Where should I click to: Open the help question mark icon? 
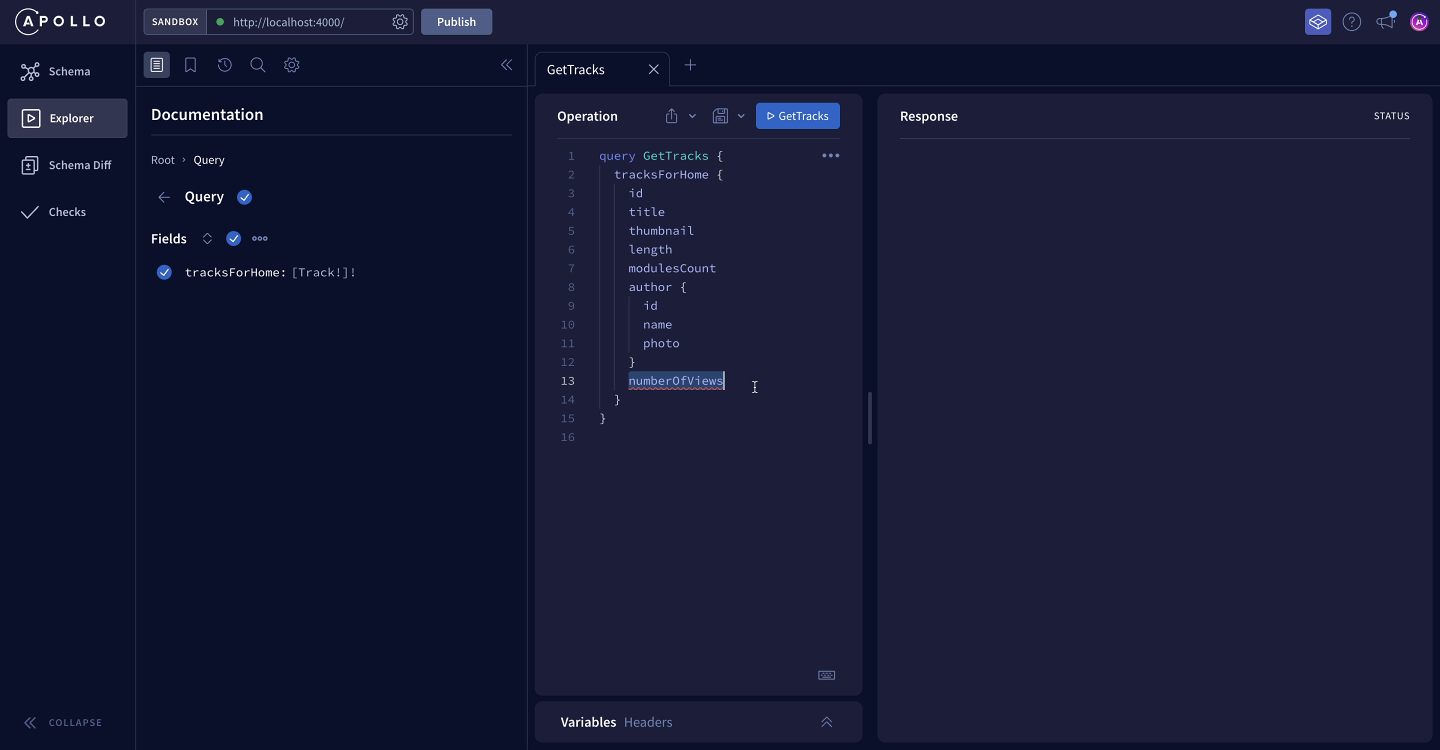click(x=1352, y=22)
